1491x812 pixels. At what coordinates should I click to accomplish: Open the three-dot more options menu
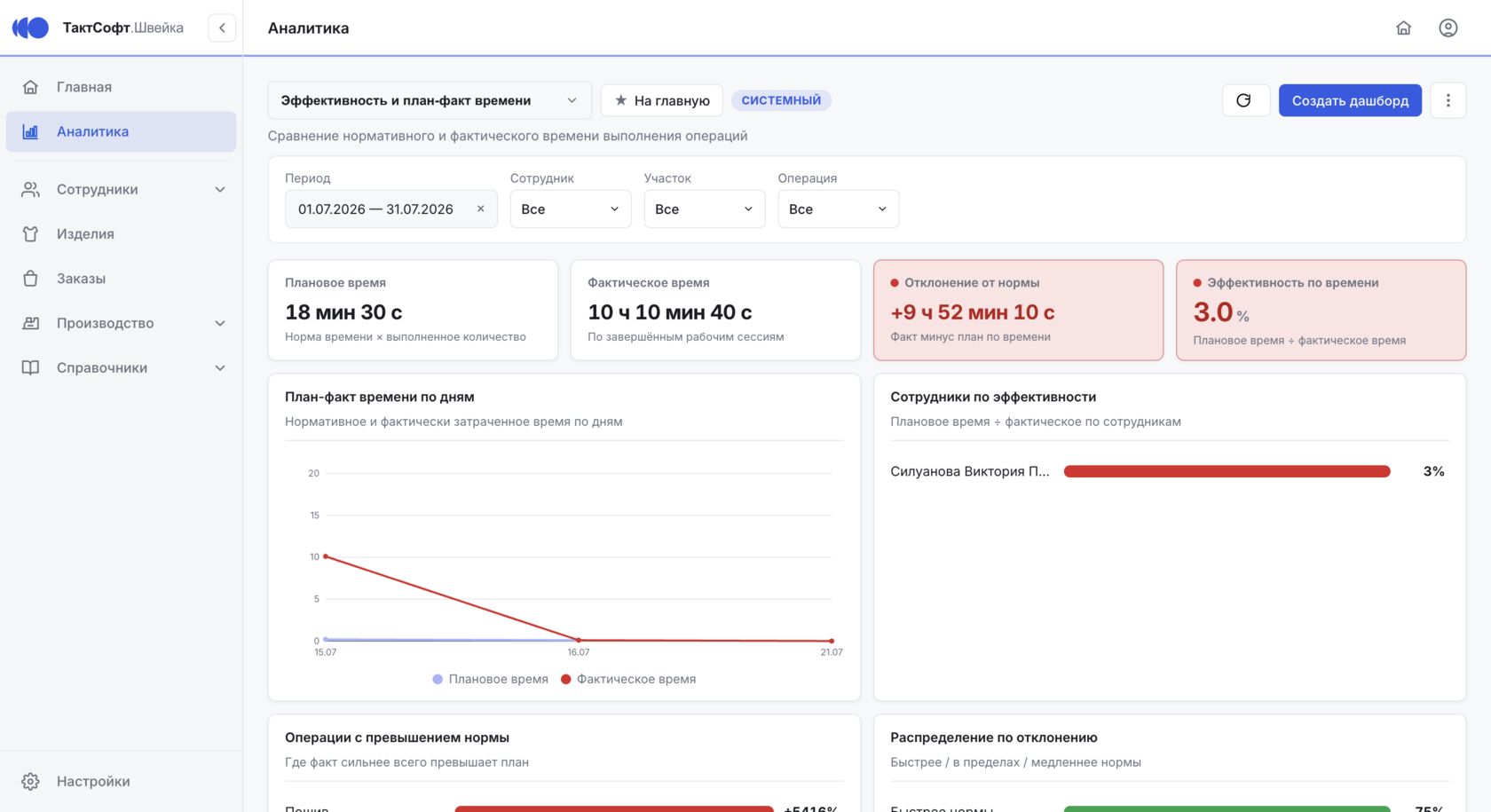[x=1448, y=100]
